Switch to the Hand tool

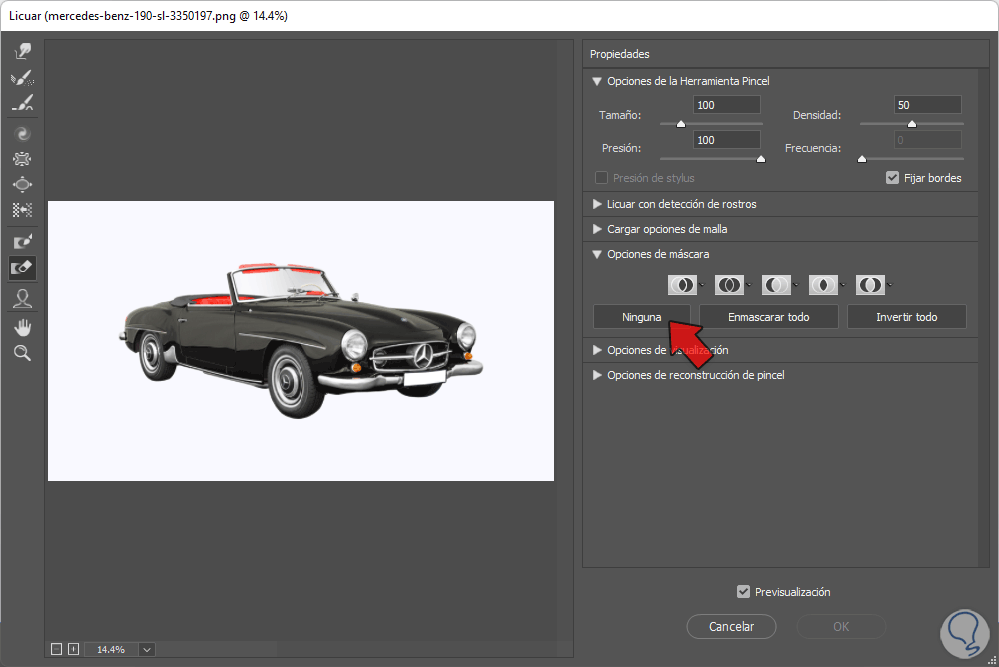(22, 326)
